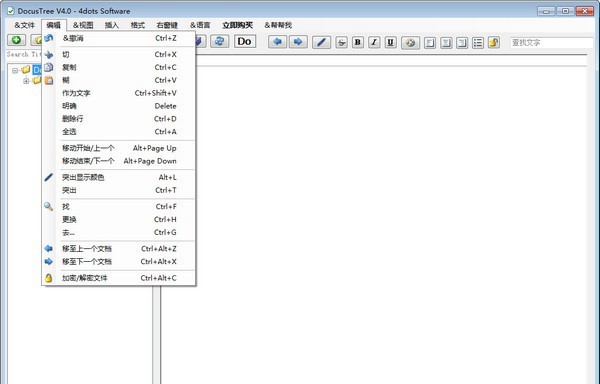Choose 移至下一个文档 menu entry
The height and width of the screenshot is (384, 600).
pos(119,262)
